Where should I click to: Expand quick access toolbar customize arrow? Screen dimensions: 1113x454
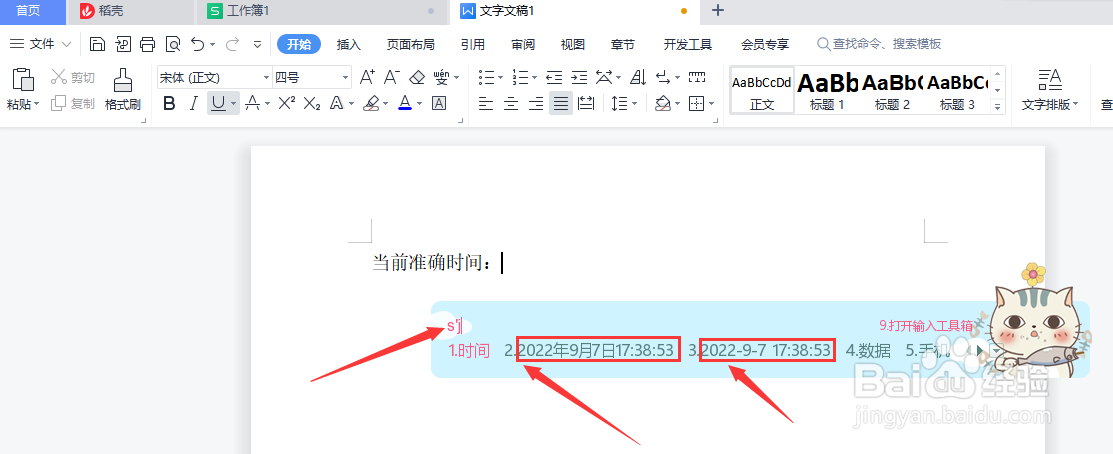pos(257,44)
